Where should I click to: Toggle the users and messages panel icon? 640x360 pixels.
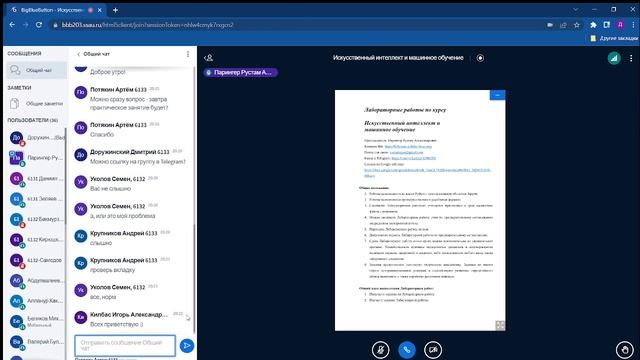coord(209,58)
